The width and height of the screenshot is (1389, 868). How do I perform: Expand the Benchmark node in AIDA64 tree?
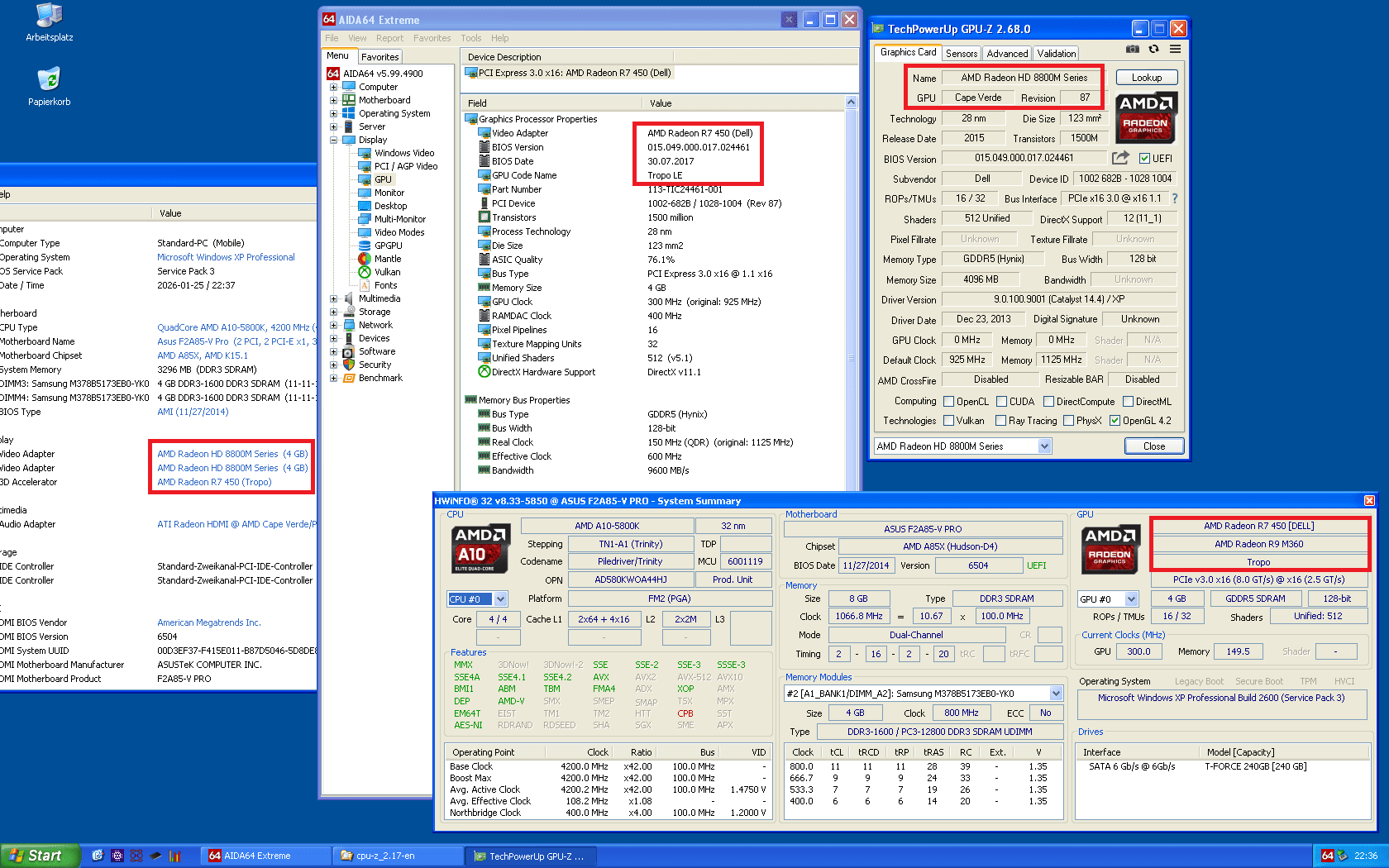(x=333, y=378)
